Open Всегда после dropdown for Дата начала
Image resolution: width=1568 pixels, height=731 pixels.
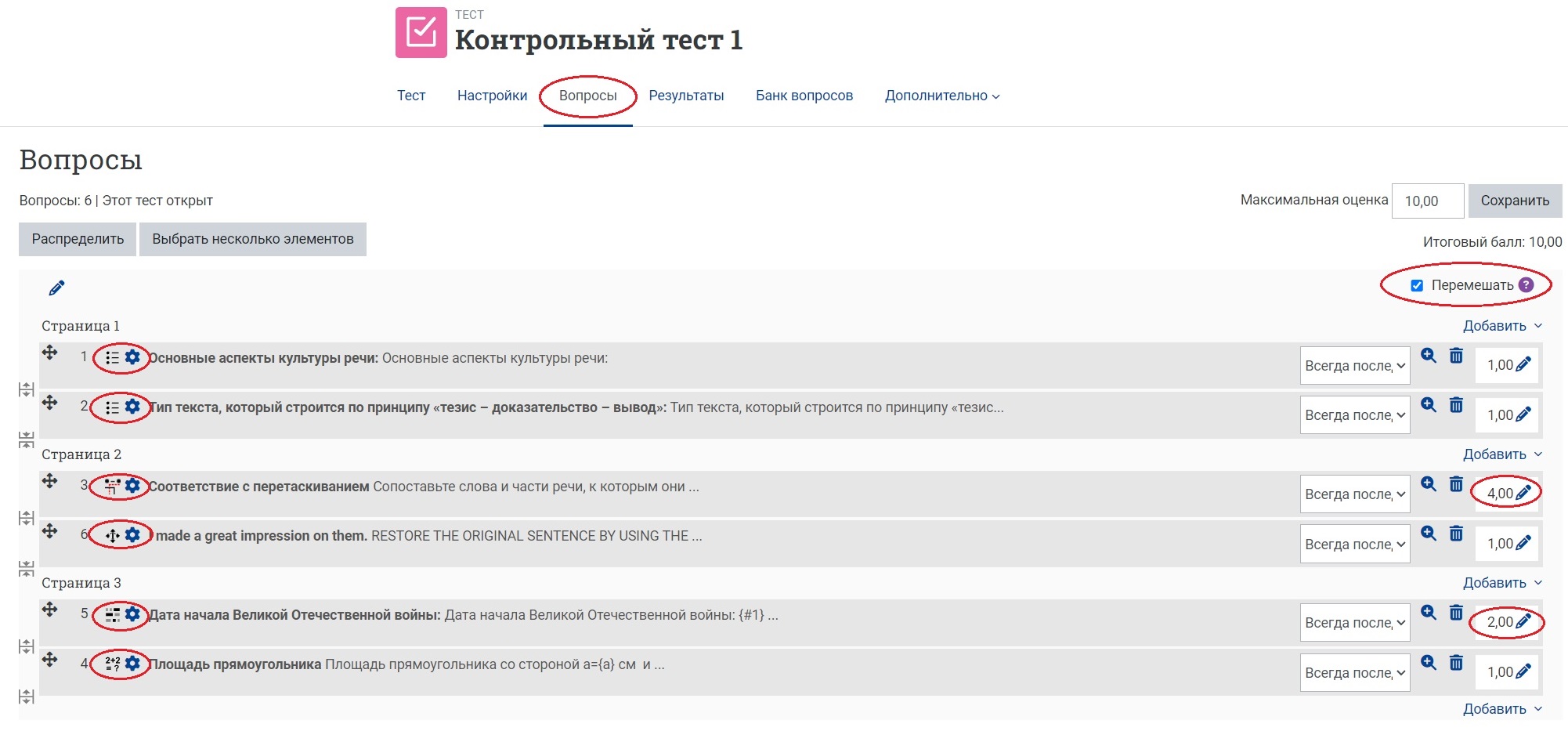(x=1355, y=623)
